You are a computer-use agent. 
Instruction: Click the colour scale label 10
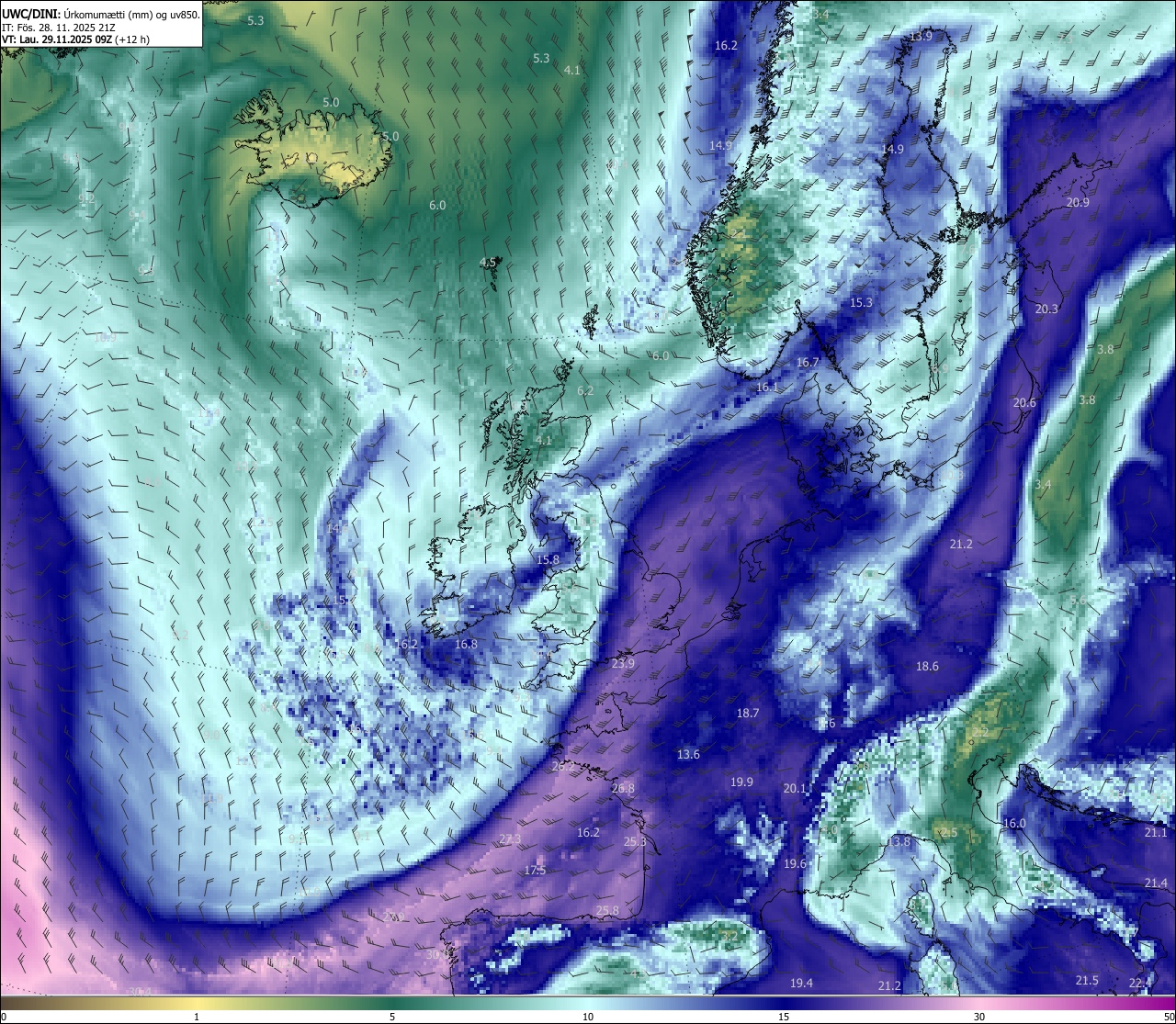588,1017
